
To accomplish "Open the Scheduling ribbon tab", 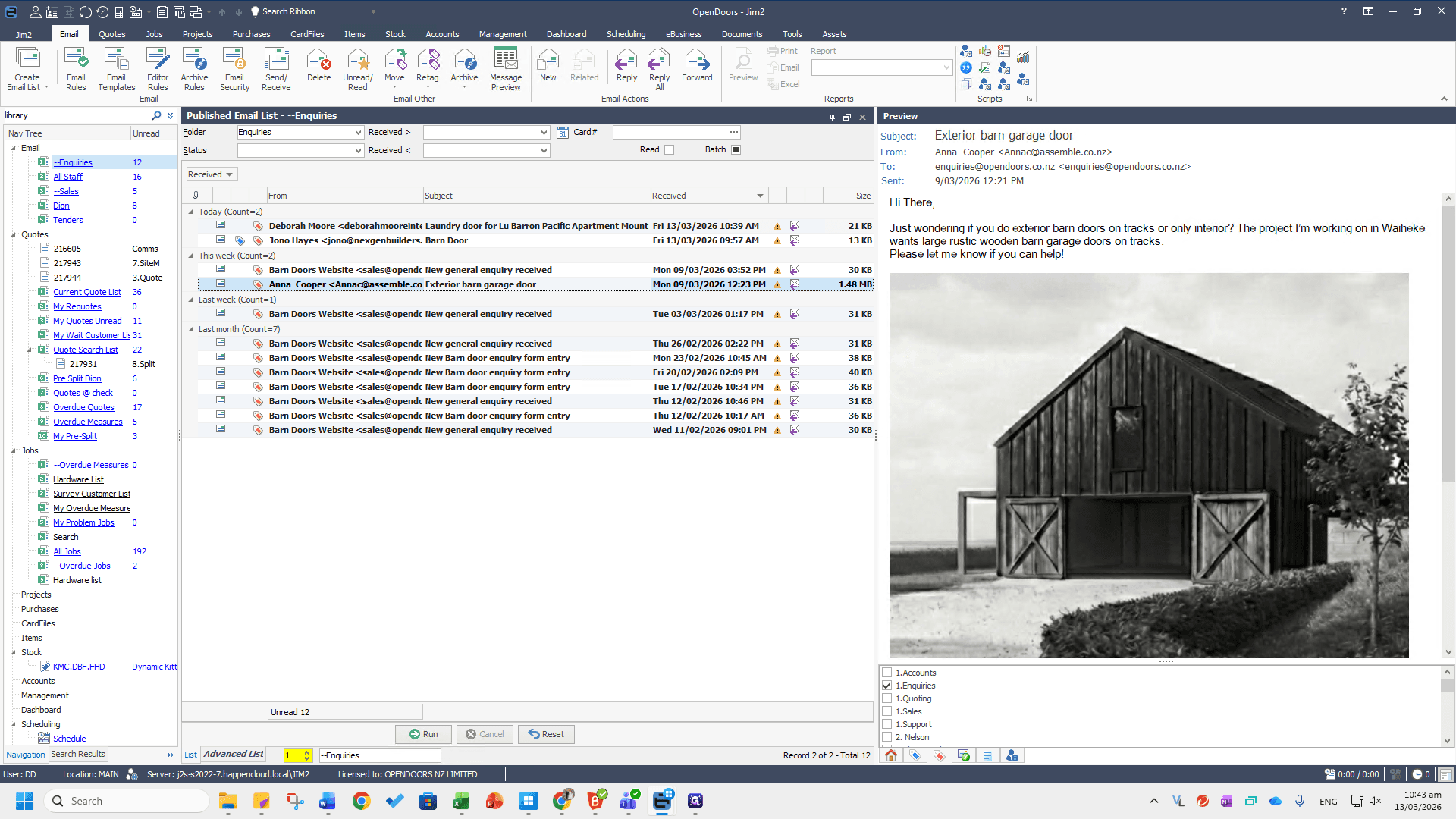I will (626, 34).
